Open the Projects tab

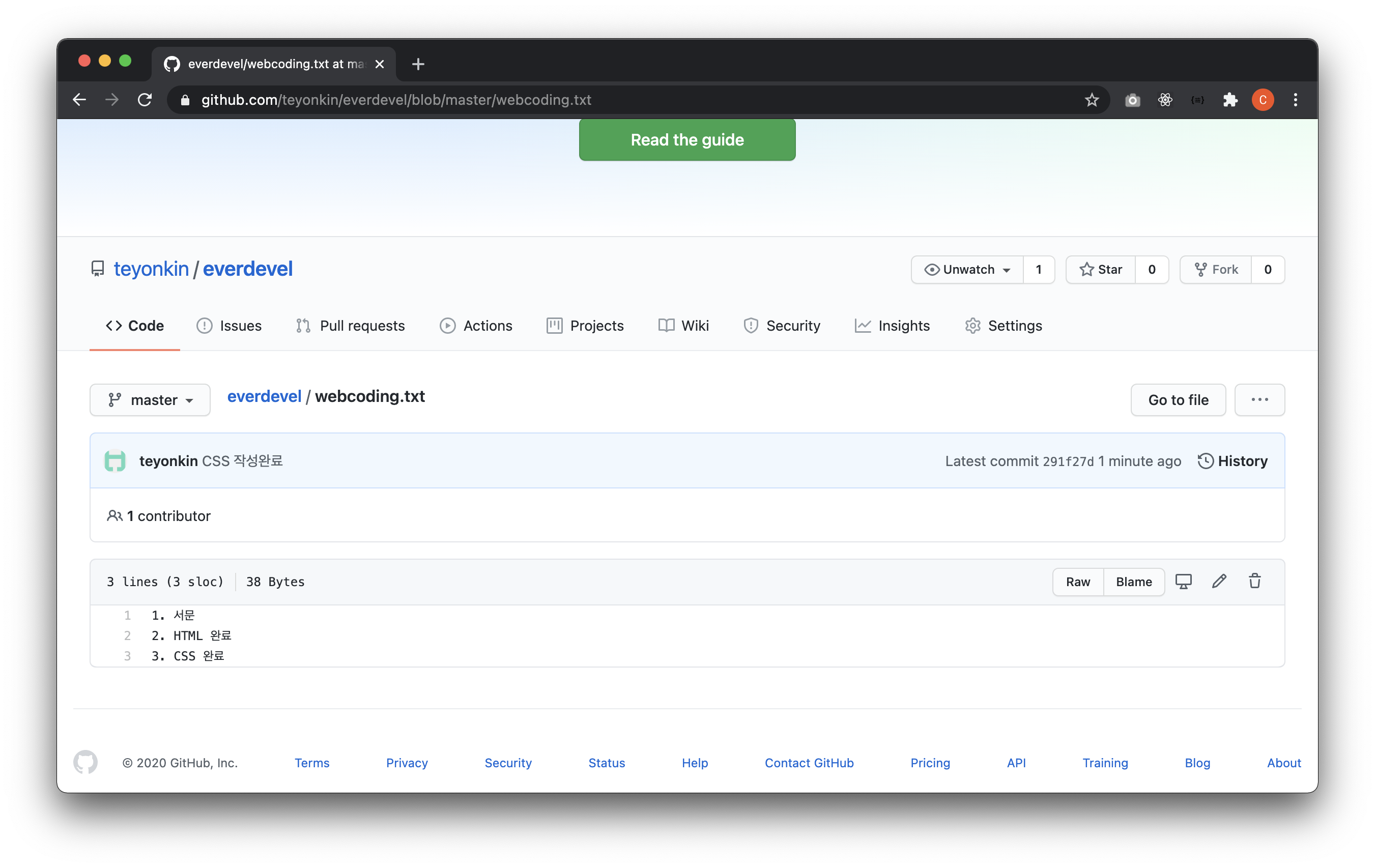click(585, 326)
